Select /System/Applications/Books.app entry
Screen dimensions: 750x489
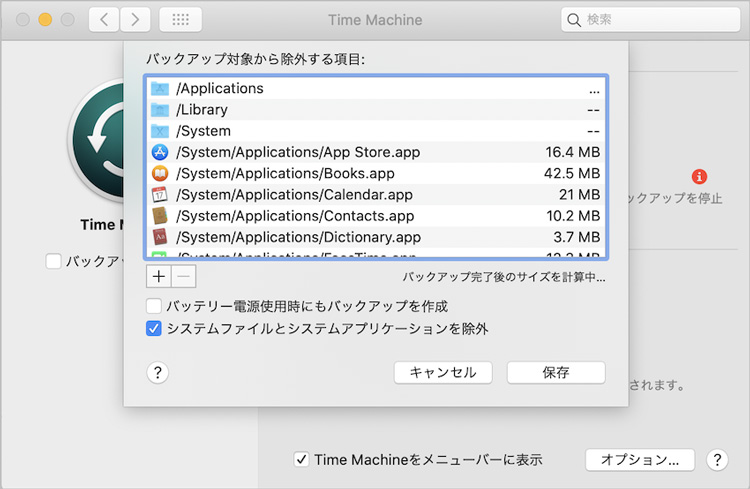coord(285,173)
